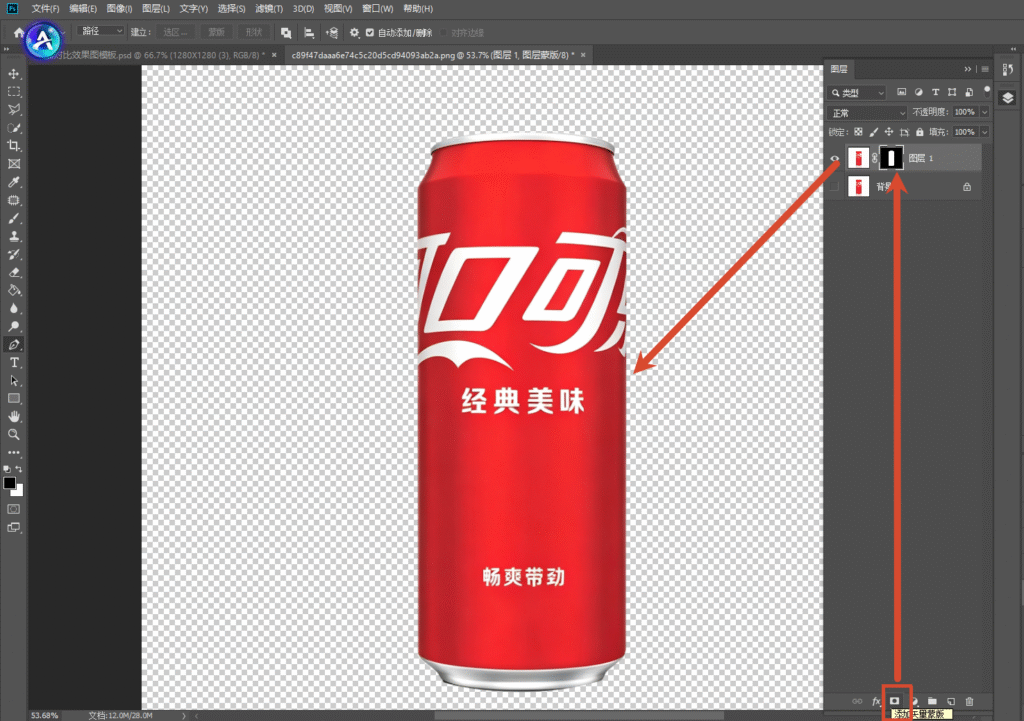This screenshot has width=1024, height=721.
Task: Select the Pen tool
Action: tap(14, 344)
